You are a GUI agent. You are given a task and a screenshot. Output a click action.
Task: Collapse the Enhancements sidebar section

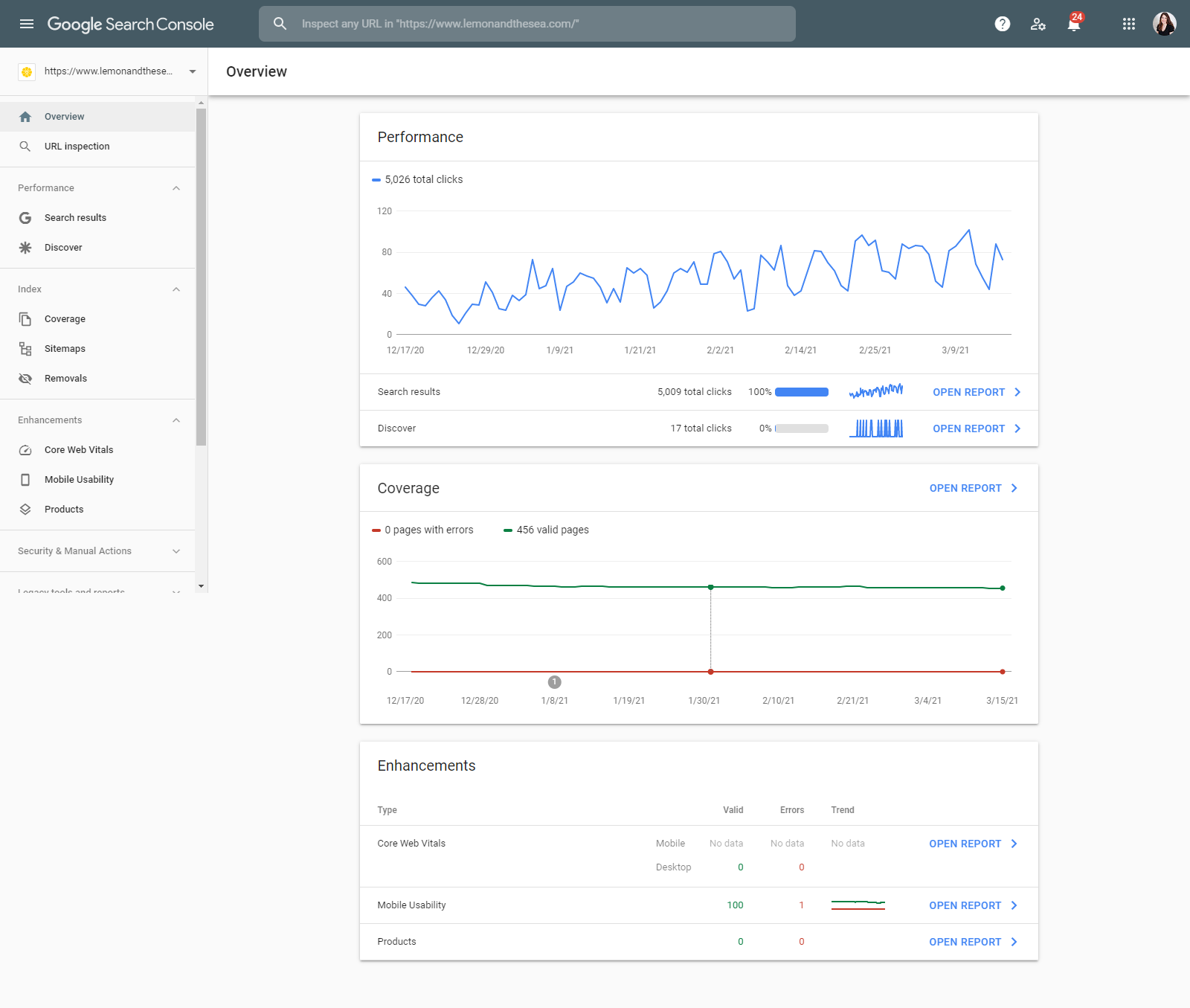(176, 420)
